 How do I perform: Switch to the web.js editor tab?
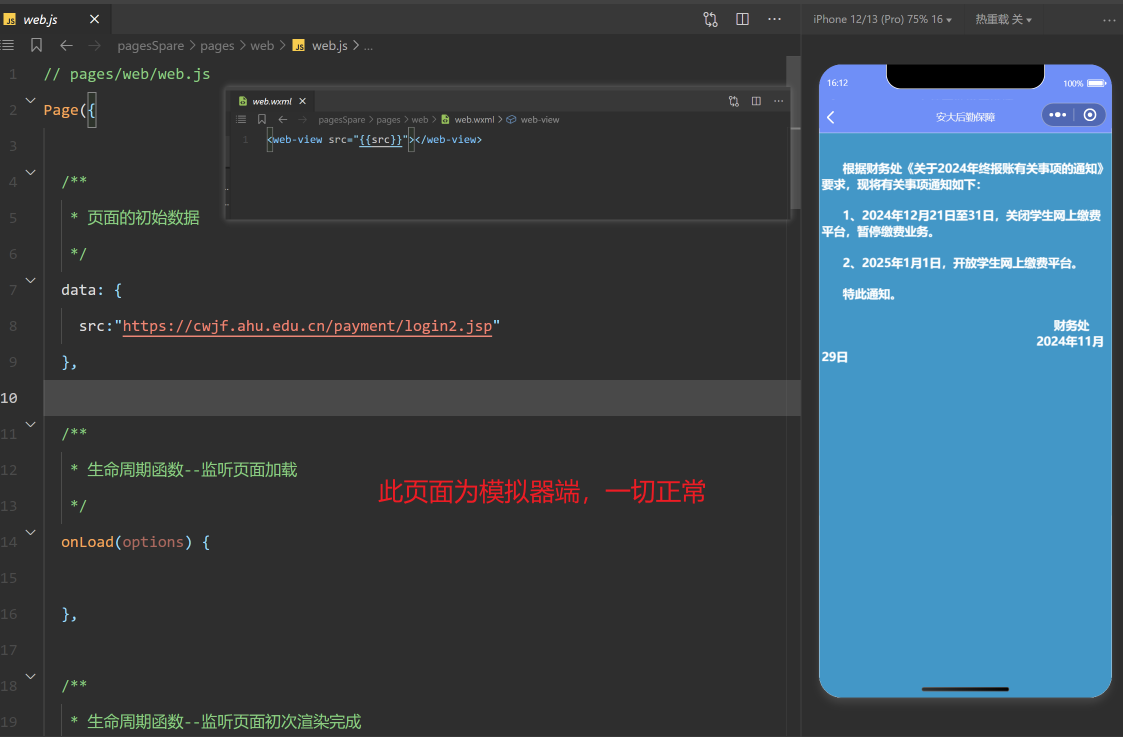40,19
